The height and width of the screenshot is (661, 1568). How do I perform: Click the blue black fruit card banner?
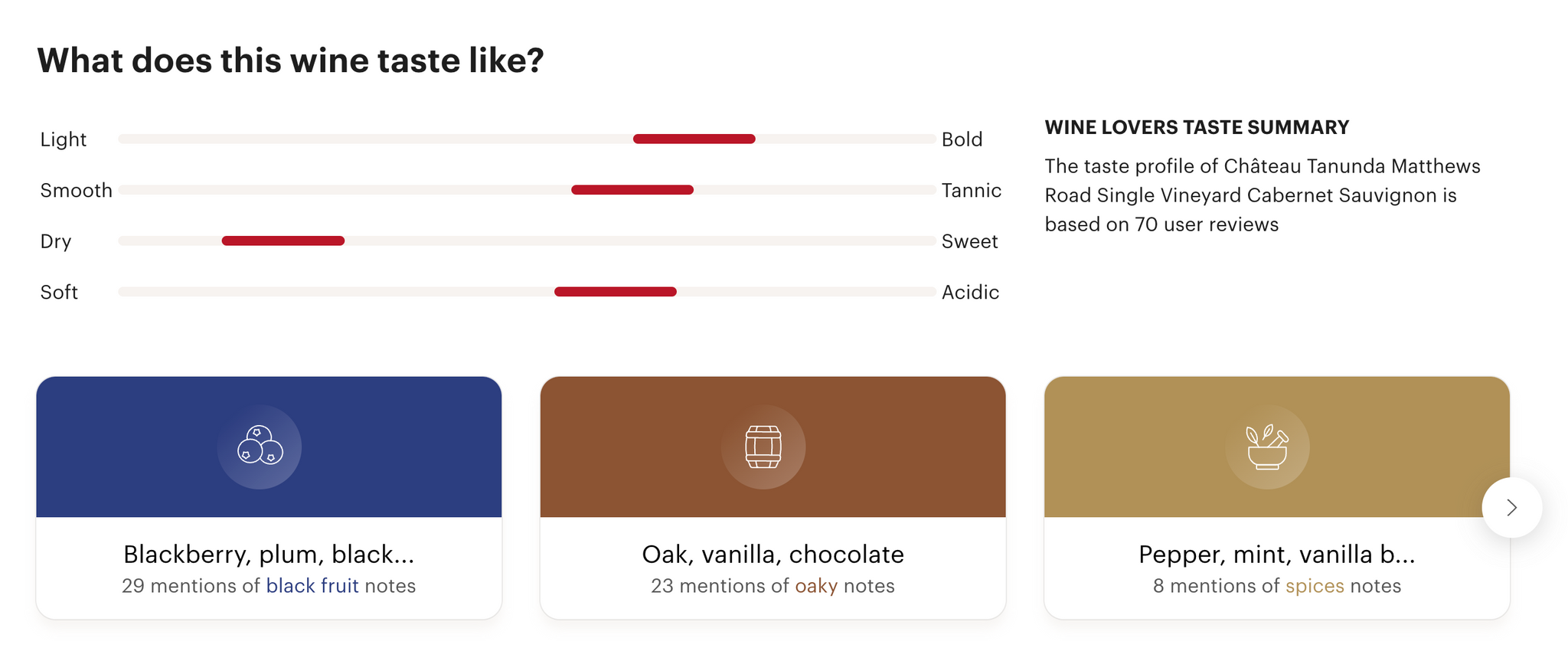[269, 447]
